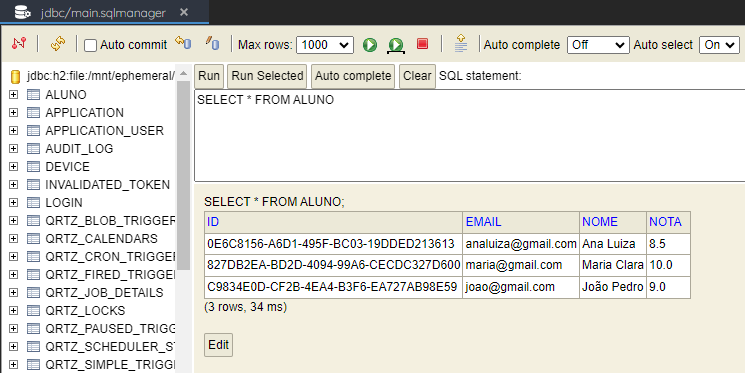Image resolution: width=745 pixels, height=373 pixels.
Task: Toggle the Auto commit checkbox
Action: point(90,45)
